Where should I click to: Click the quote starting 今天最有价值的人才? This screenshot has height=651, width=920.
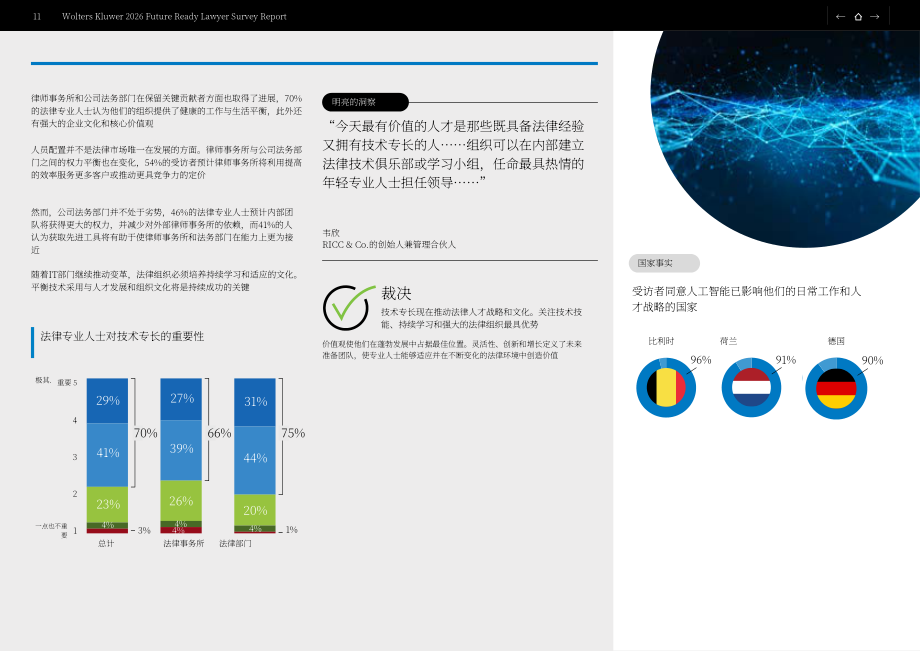(454, 154)
